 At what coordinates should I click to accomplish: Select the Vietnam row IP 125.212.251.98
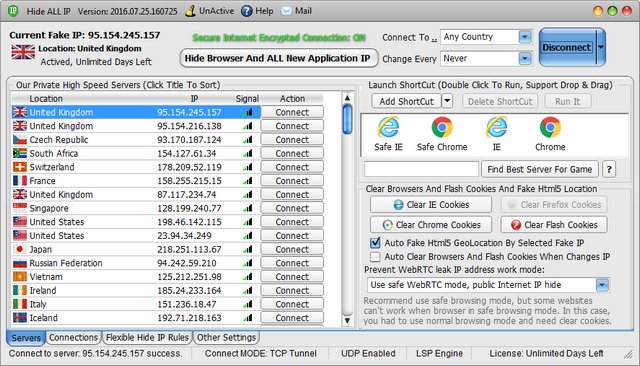136,277
